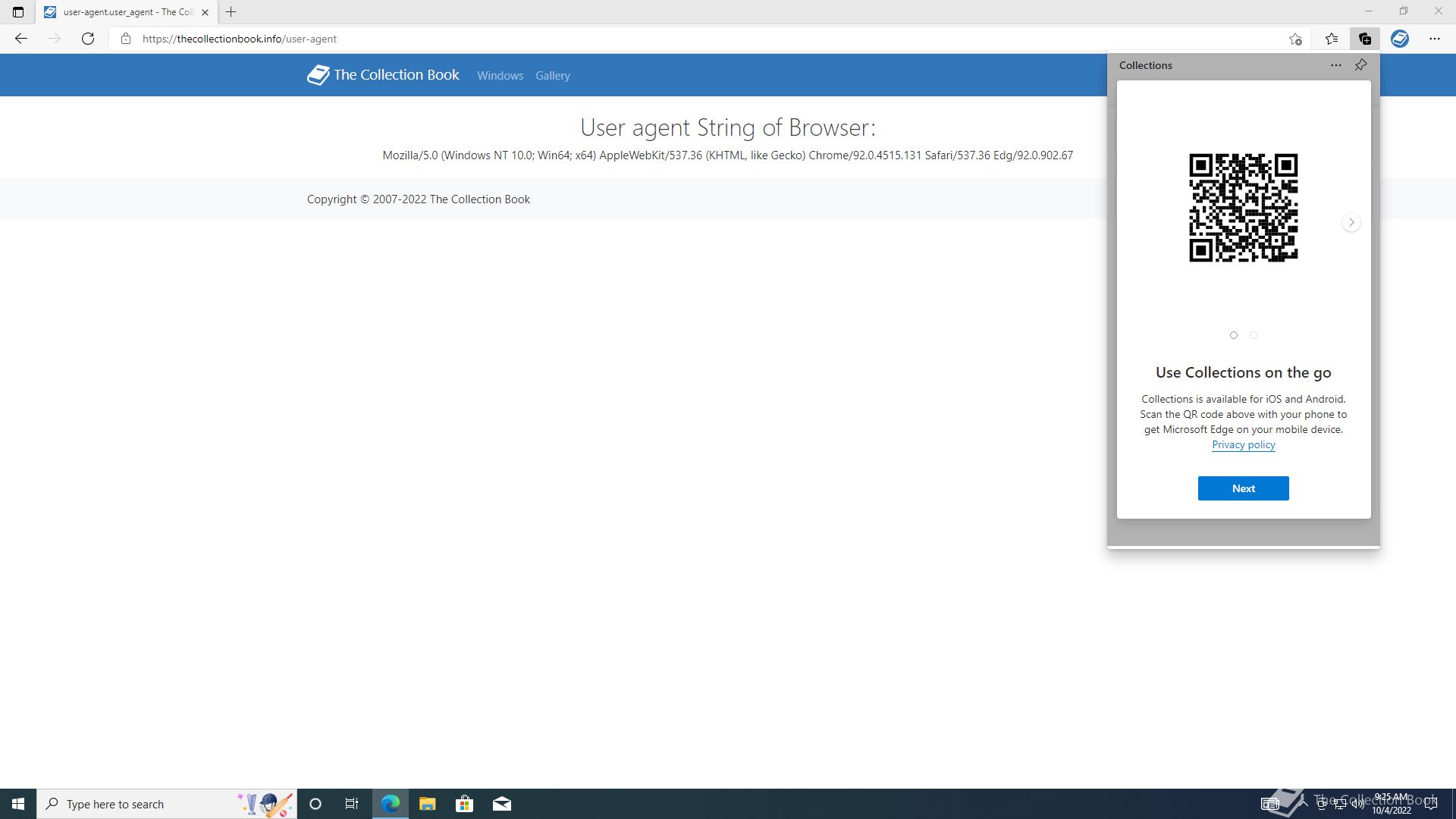Screen dimensions: 1456x819
Task: Open a new tab
Action: [x=231, y=12]
